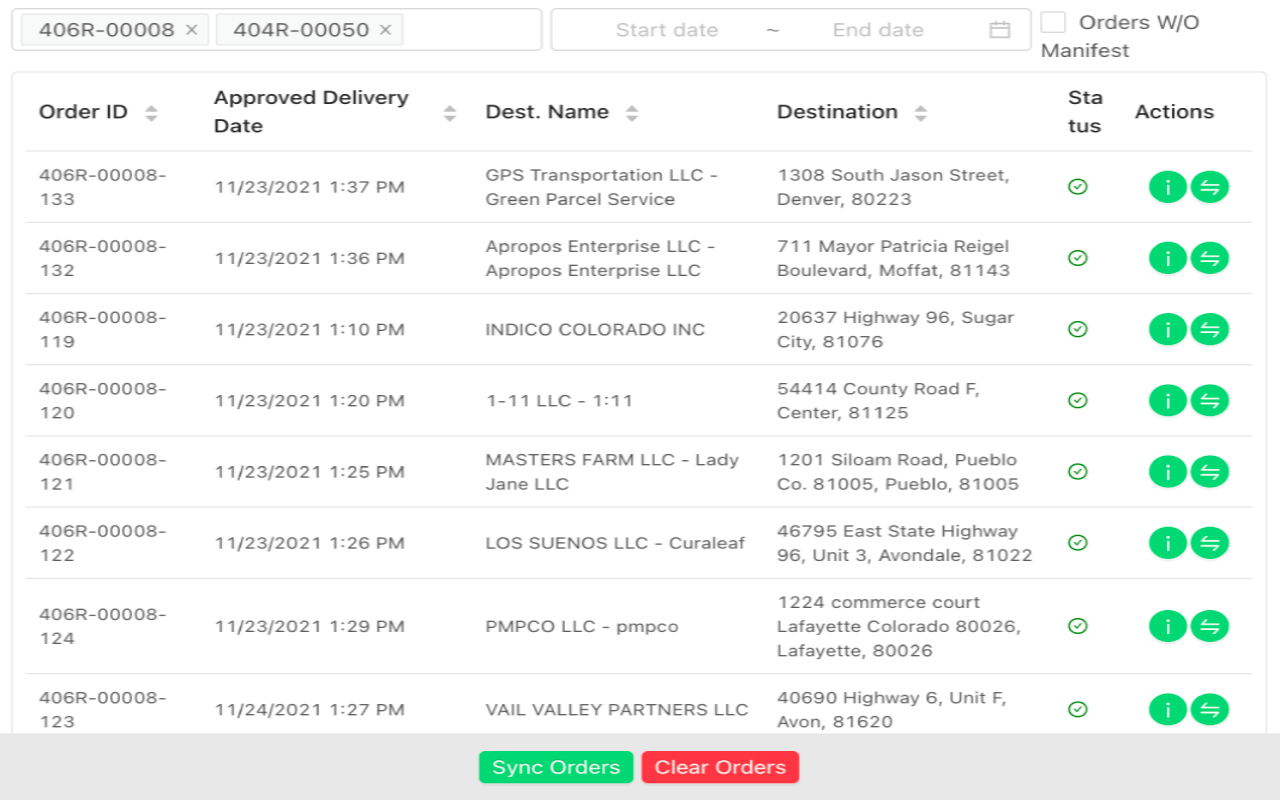Remove the 404R-00050 filter tag
The image size is (1280, 800).
pyautogui.click(x=385, y=30)
